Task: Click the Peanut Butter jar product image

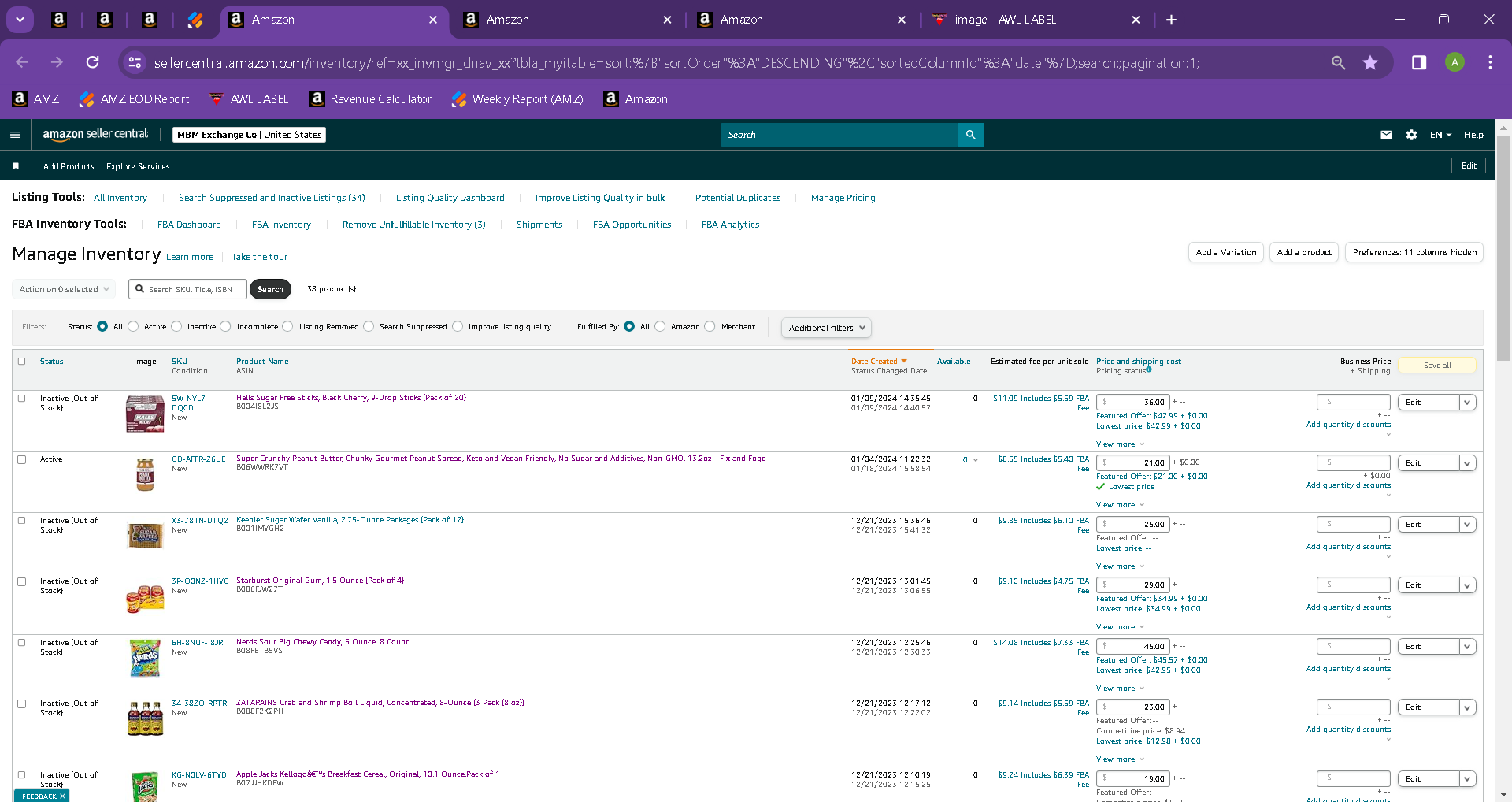Action: (145, 474)
